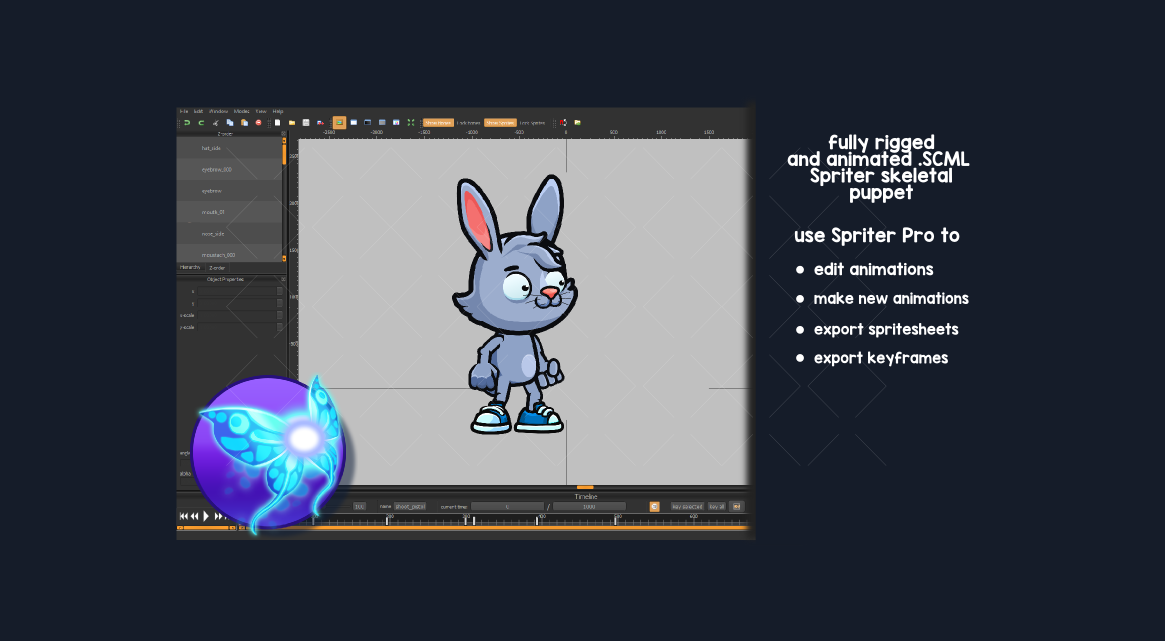Click the Copy icon in the toolbar
This screenshot has height=641, width=1165.
(230, 123)
